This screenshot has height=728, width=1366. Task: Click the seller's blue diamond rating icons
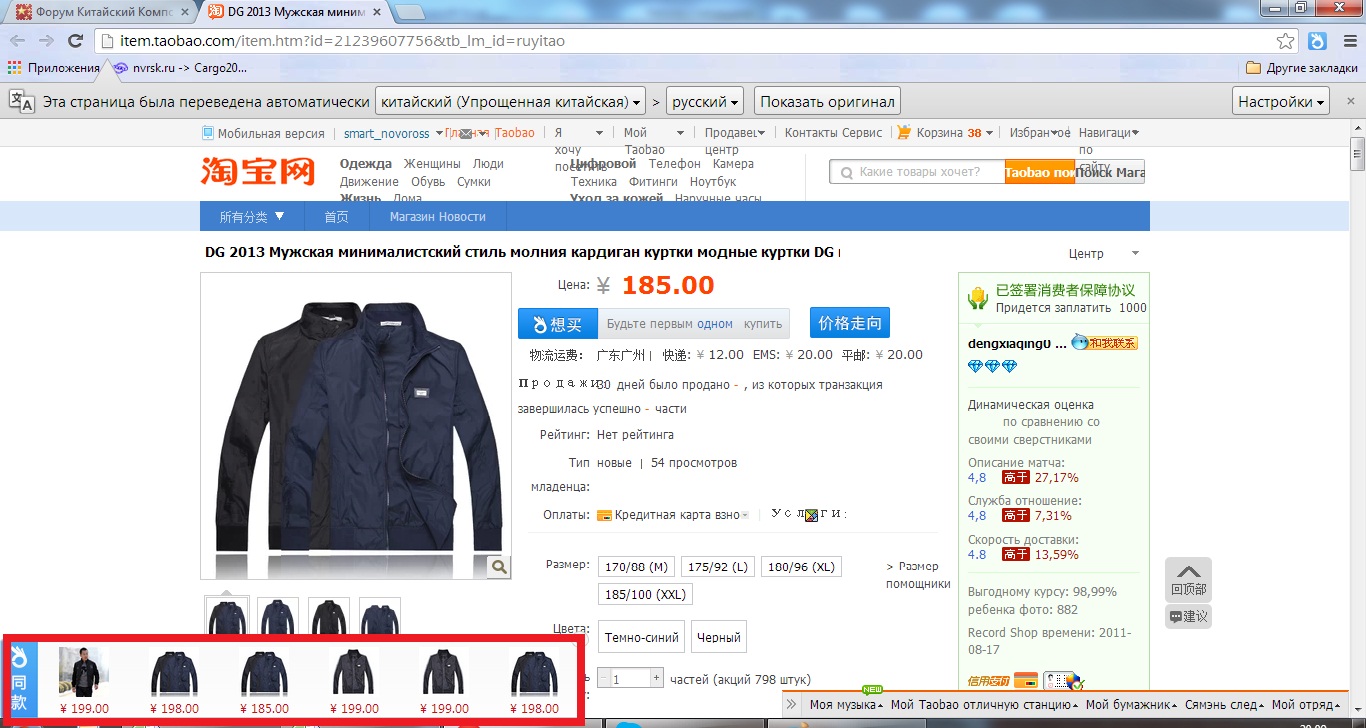992,367
